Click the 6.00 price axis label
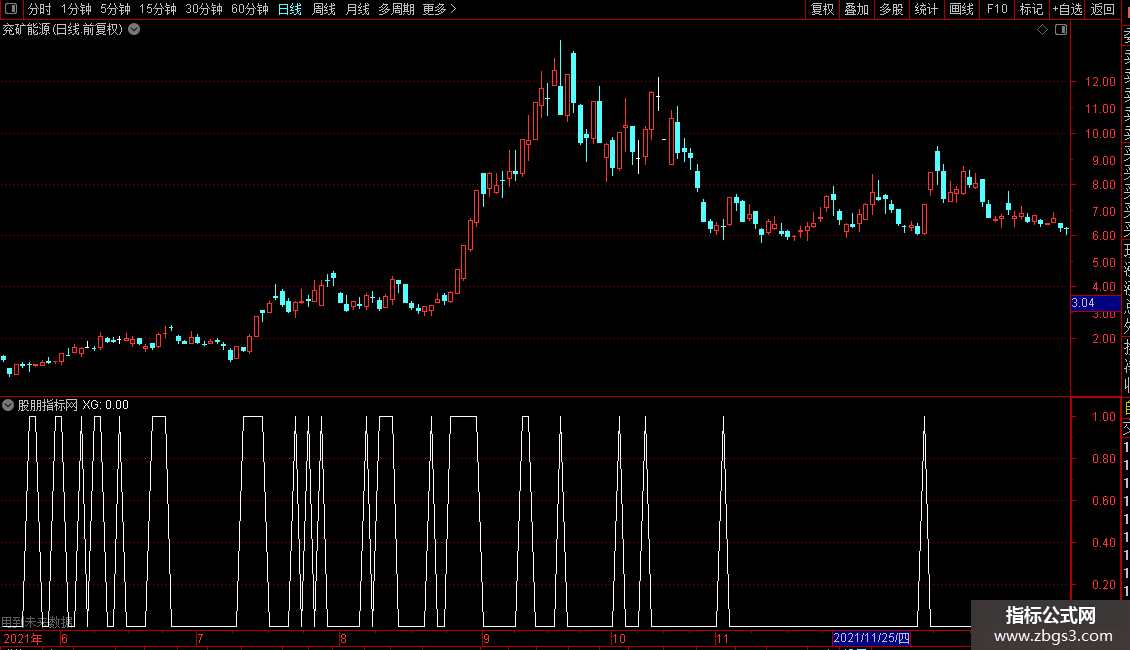This screenshot has width=1130, height=650. coord(1103,236)
